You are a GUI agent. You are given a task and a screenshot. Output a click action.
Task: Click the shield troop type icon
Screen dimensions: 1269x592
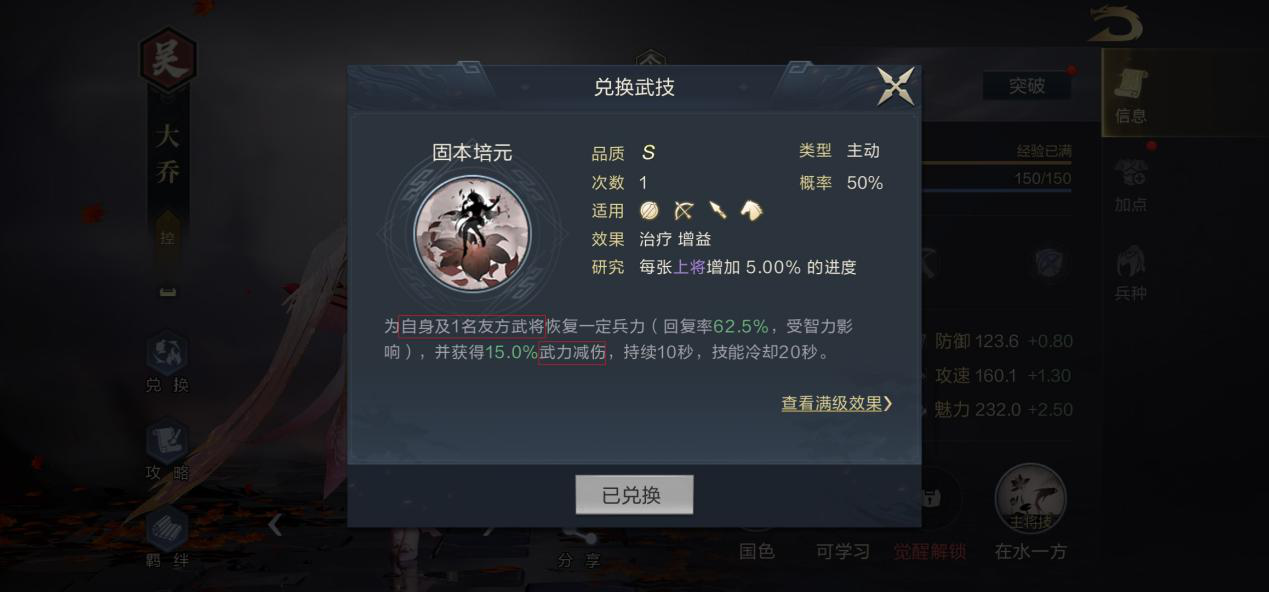tap(649, 210)
